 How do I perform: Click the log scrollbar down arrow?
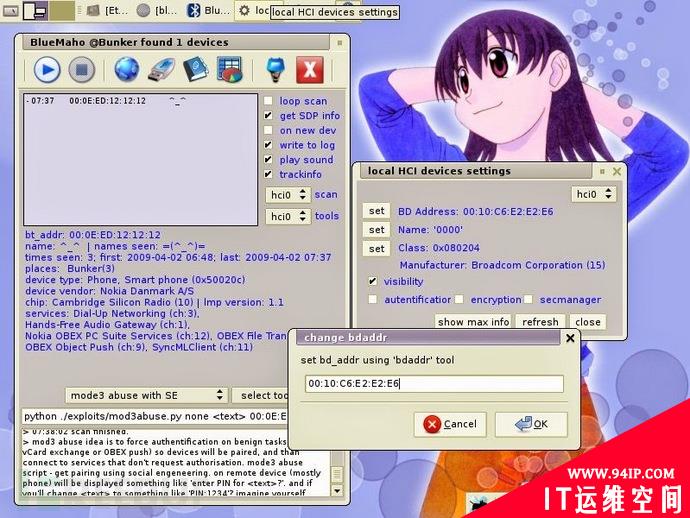[x=337, y=490]
